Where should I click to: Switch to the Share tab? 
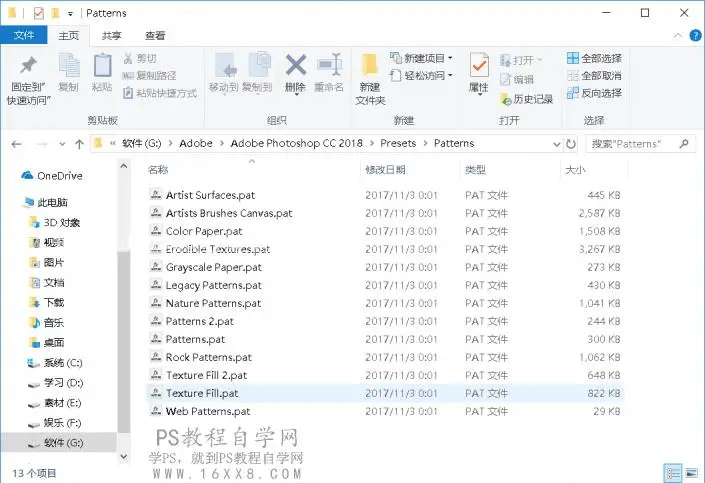point(112,36)
